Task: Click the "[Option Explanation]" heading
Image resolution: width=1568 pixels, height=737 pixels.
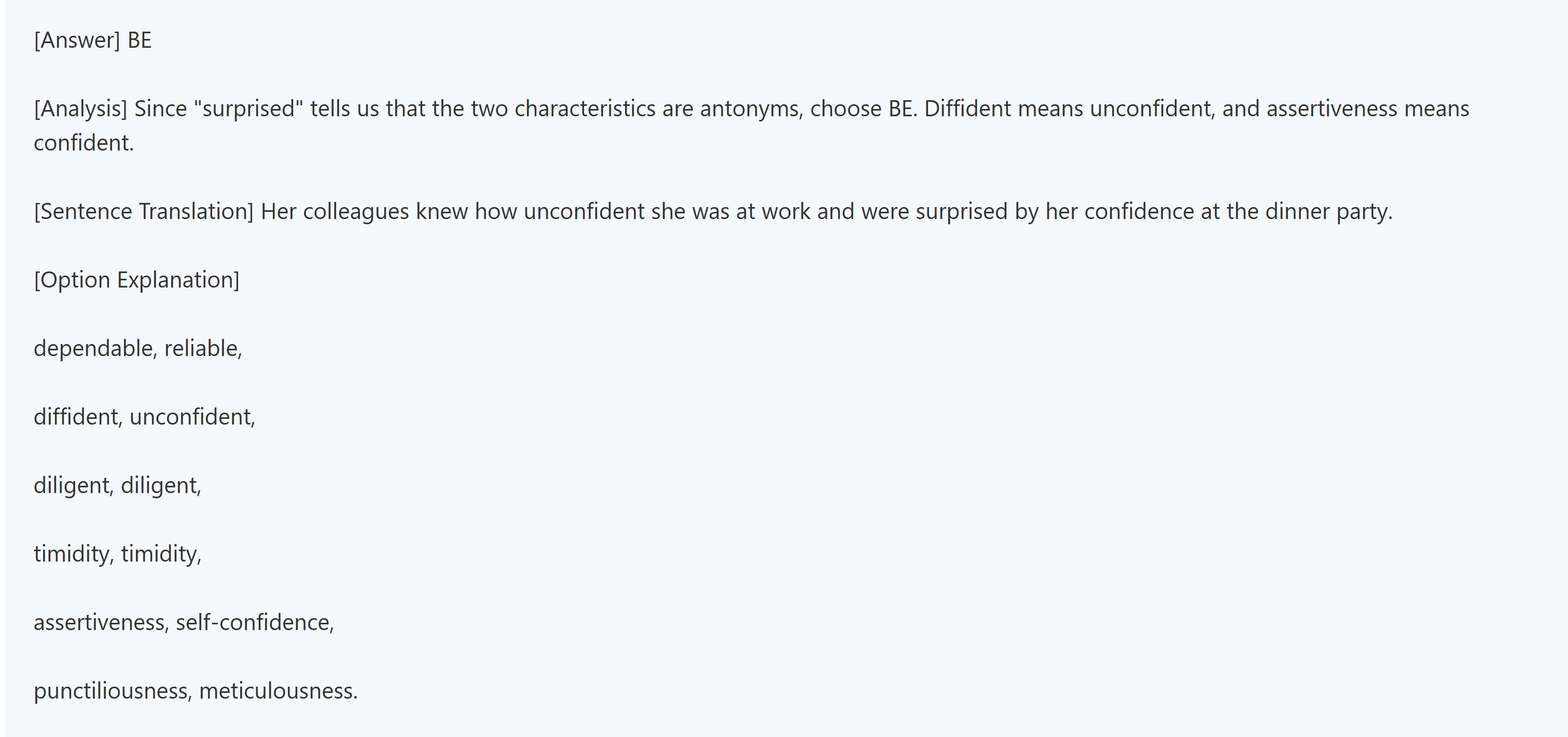Action: tap(136, 280)
